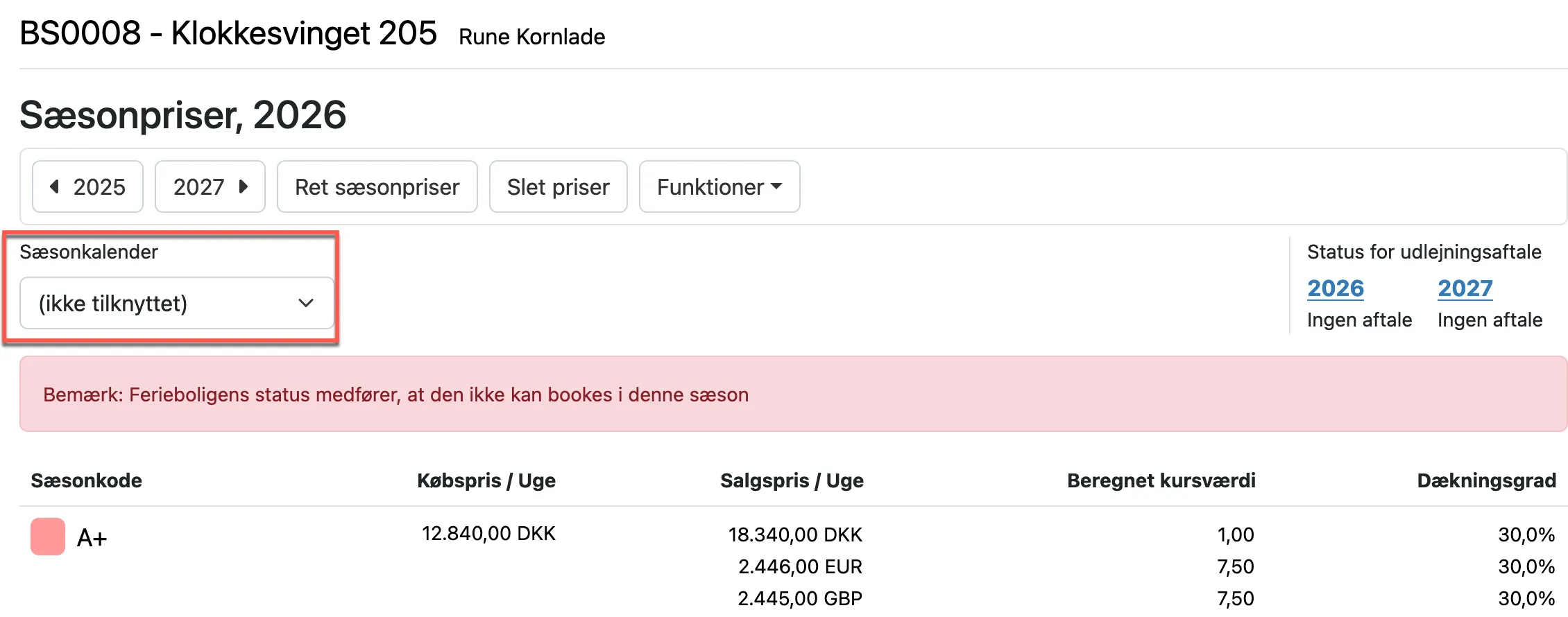This screenshot has width=1568, height=617.
Task: Click the owner name Rune Kornlade
Action: [531, 37]
